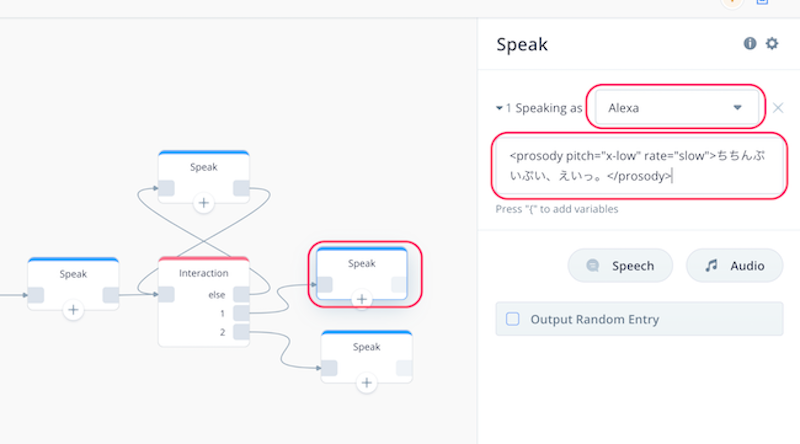Collapse the '1 Speaking as' entry
Image resolution: width=800 pixels, height=444 pixels.
(499, 108)
